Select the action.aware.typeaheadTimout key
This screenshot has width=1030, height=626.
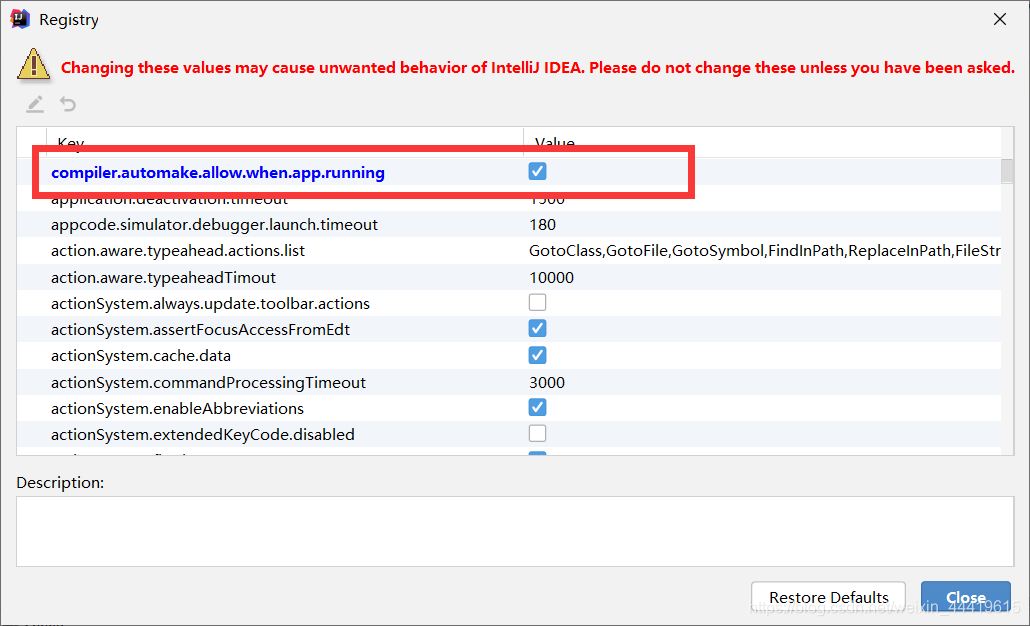pyautogui.click(x=164, y=278)
